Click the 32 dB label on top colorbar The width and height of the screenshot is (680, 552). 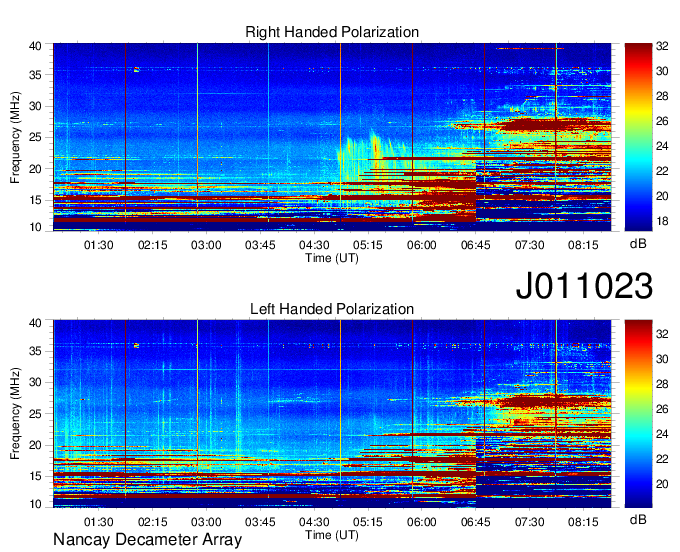pos(662,46)
